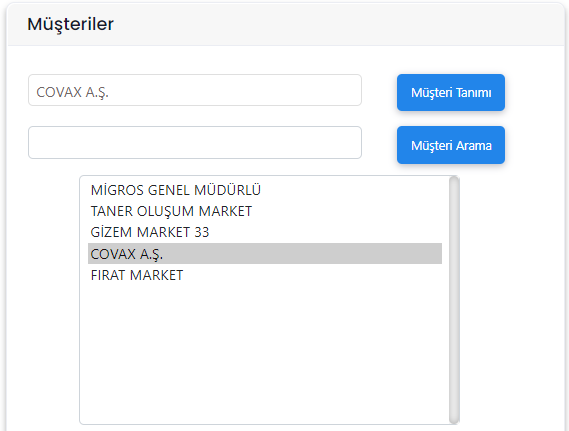Click the customer list's vertical scrollbar
The width and height of the screenshot is (569, 431).
coord(454,300)
